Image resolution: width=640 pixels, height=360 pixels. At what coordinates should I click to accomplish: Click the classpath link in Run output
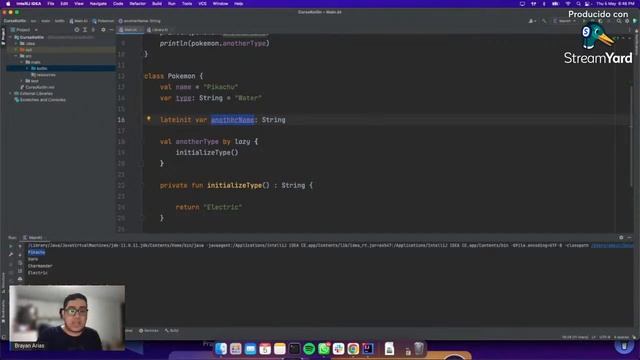[x=612, y=245]
